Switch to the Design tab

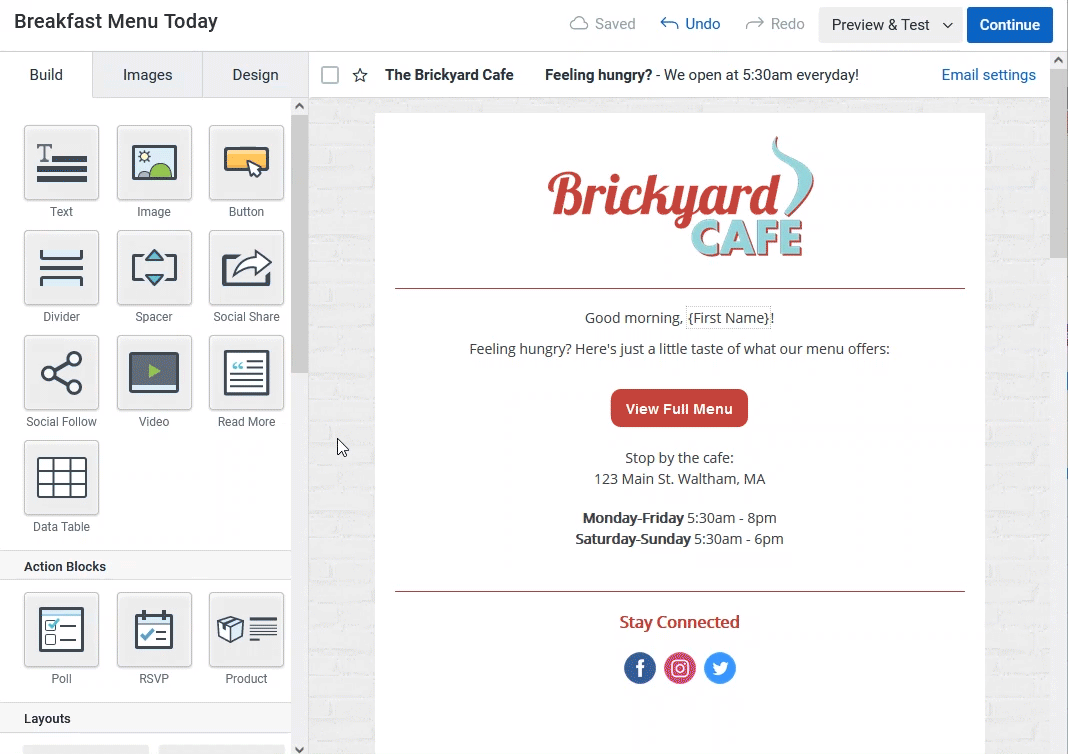pos(255,75)
